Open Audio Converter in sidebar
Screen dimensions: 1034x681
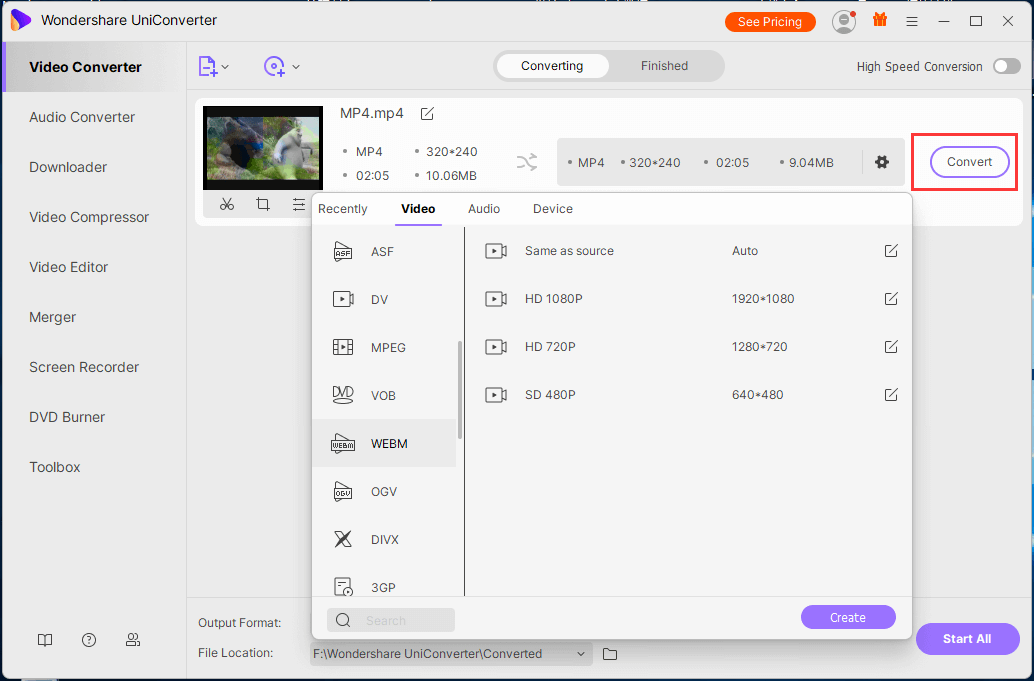pyautogui.click(x=82, y=117)
